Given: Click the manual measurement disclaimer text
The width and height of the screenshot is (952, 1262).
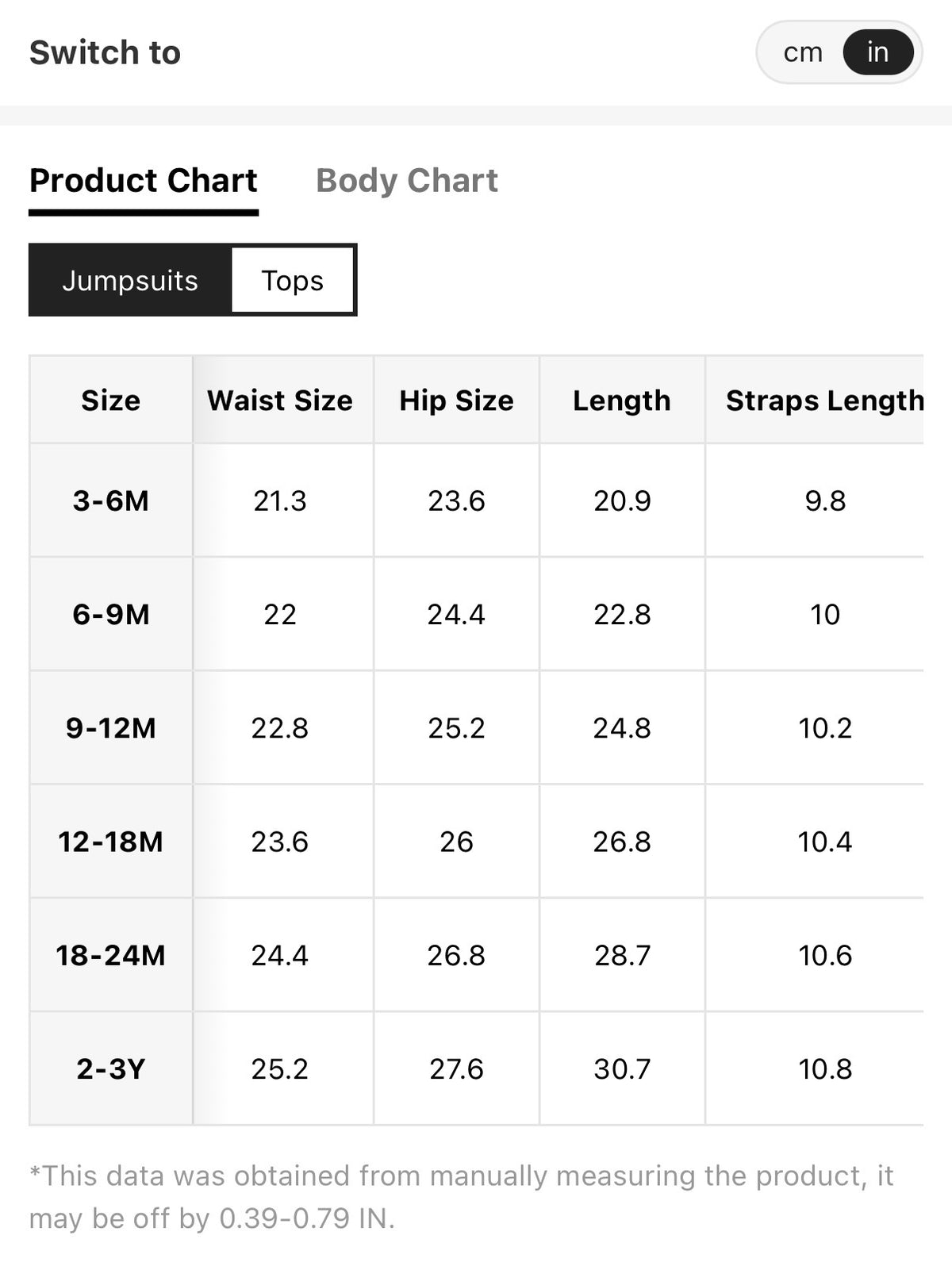Looking at the screenshot, I should pyautogui.click(x=462, y=1196).
